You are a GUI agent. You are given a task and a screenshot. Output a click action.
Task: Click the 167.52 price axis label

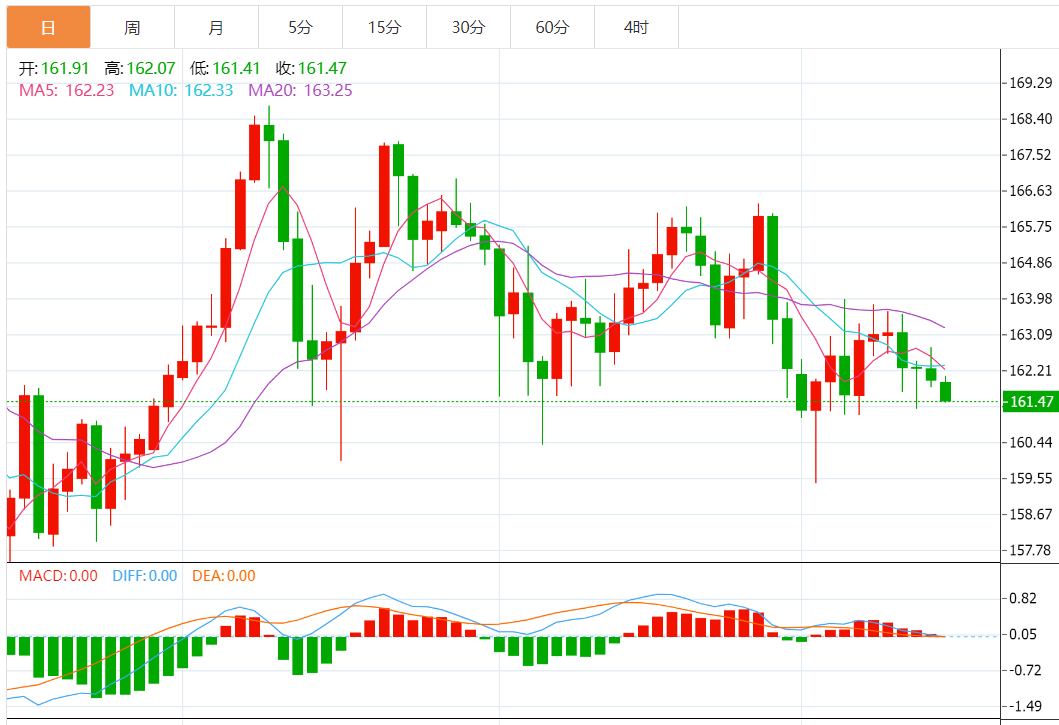1031,155
